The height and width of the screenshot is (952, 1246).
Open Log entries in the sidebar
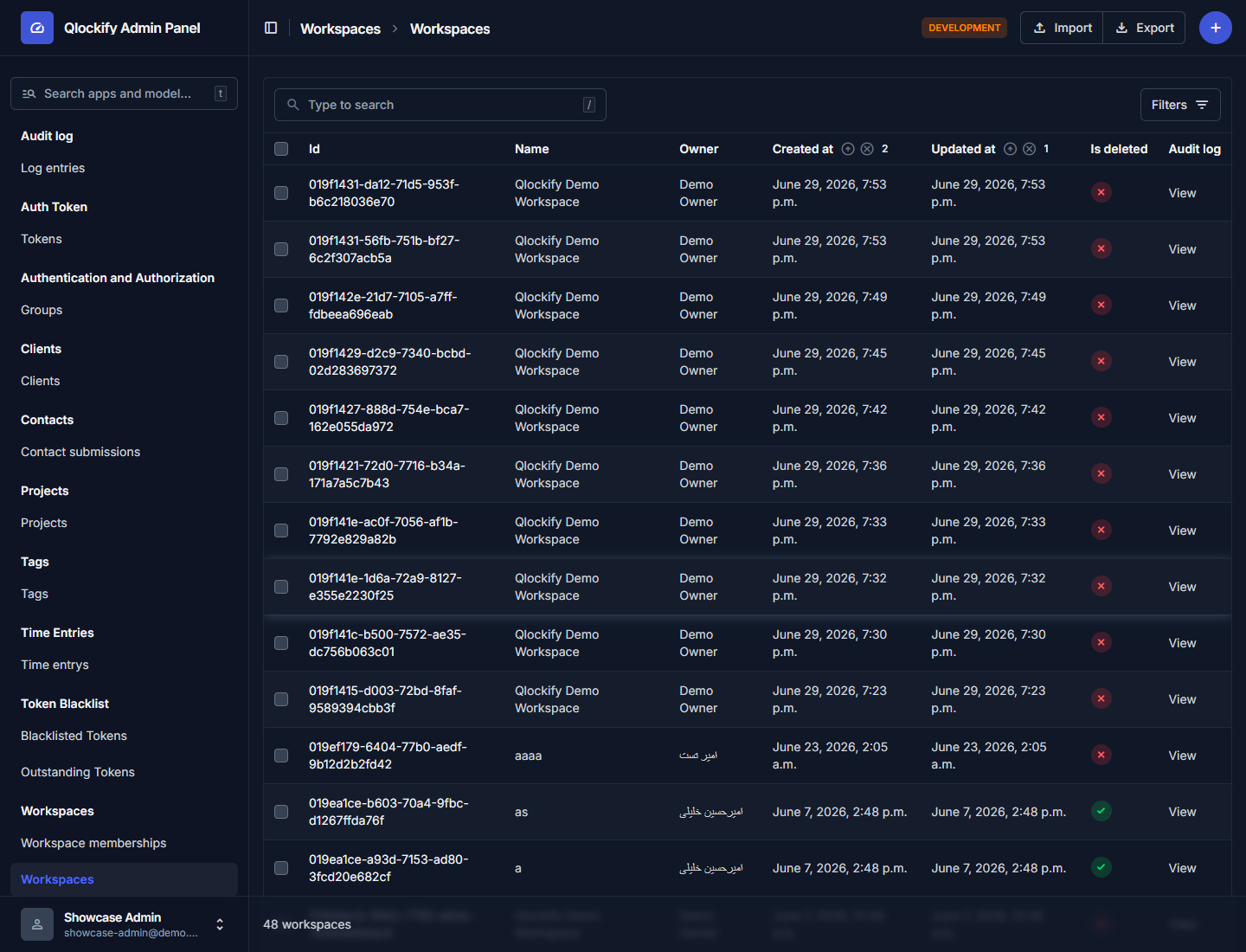53,168
